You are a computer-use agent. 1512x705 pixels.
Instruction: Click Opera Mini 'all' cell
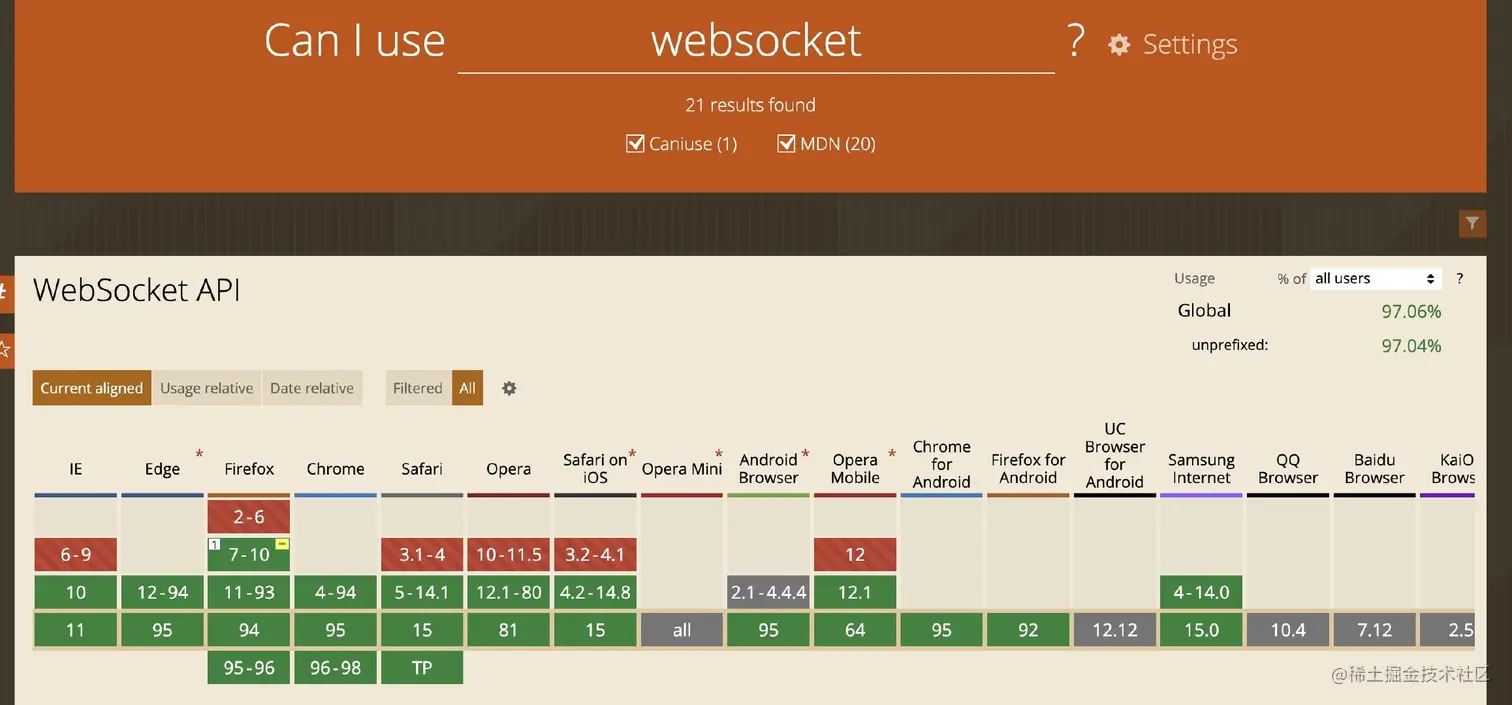click(682, 630)
